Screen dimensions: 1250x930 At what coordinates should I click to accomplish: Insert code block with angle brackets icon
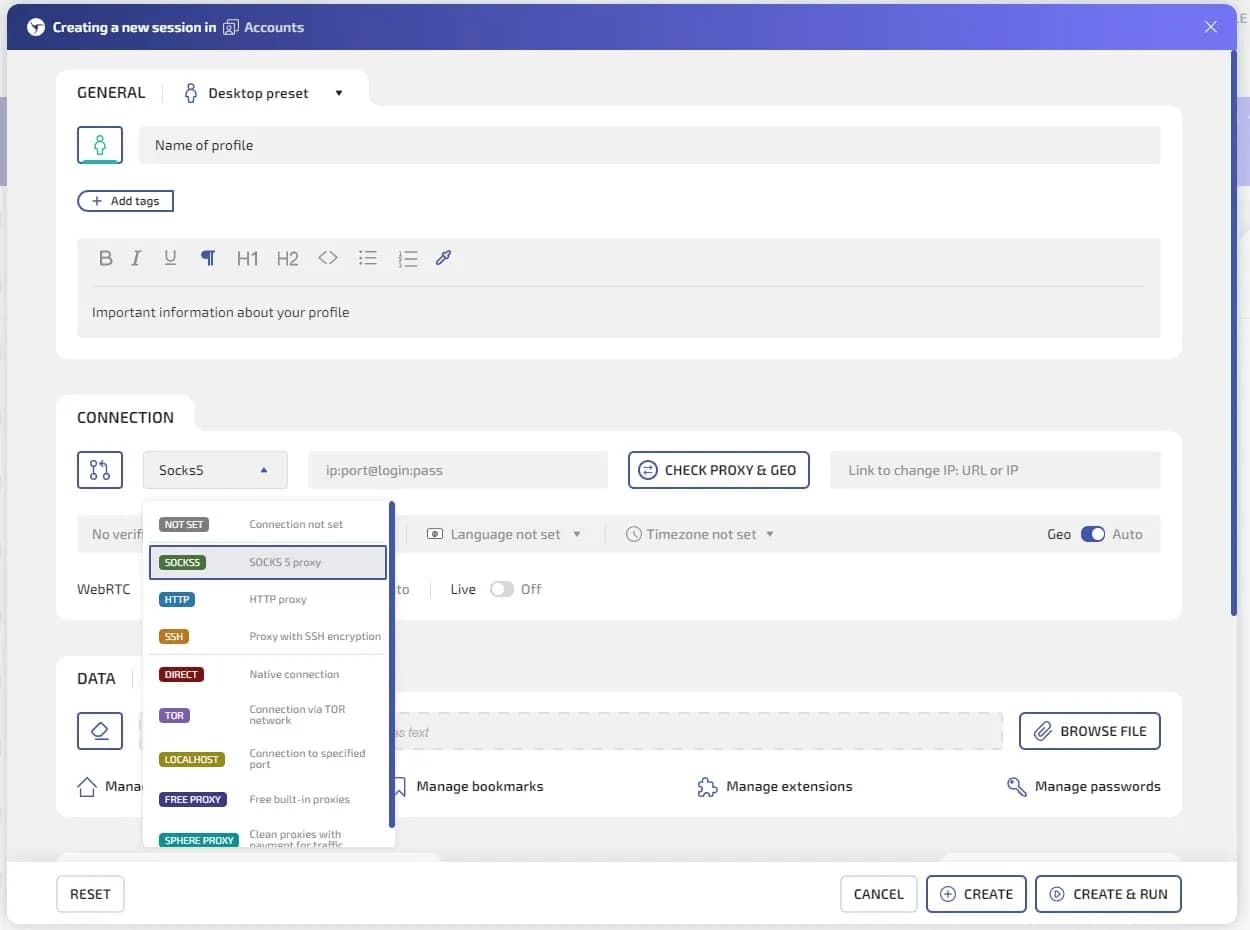tap(328, 258)
